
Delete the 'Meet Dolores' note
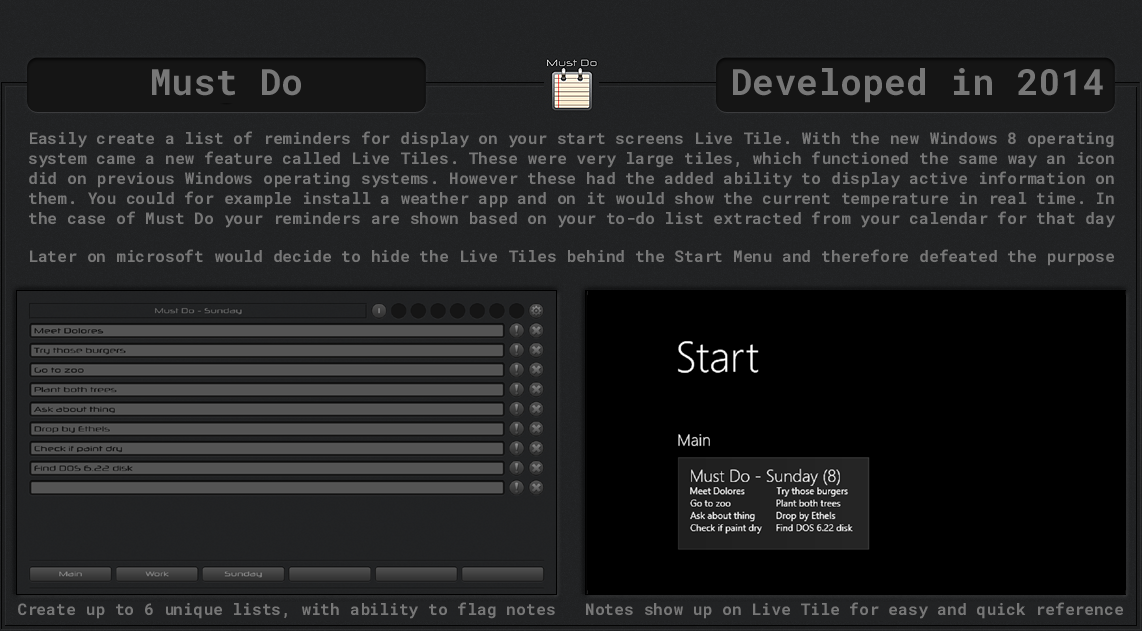coord(536,330)
